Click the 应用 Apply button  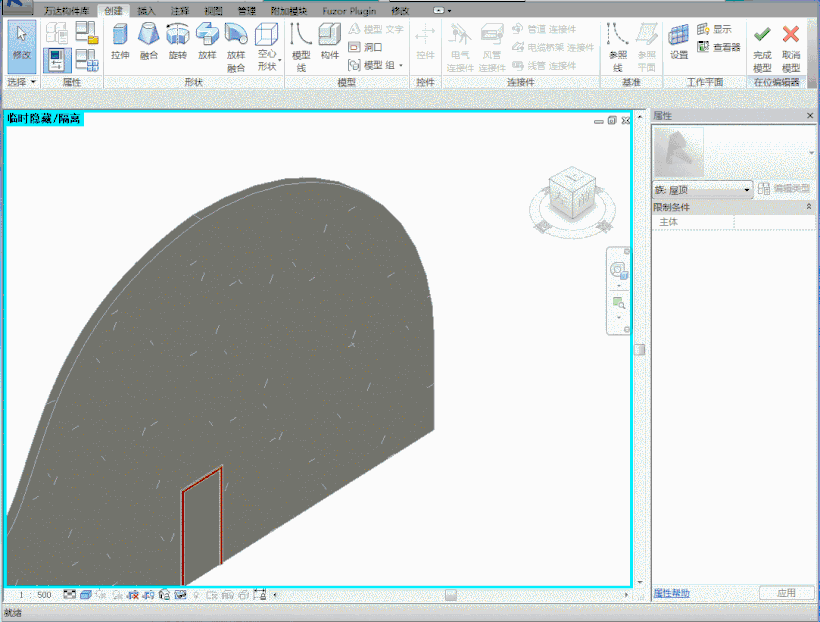(x=786, y=593)
